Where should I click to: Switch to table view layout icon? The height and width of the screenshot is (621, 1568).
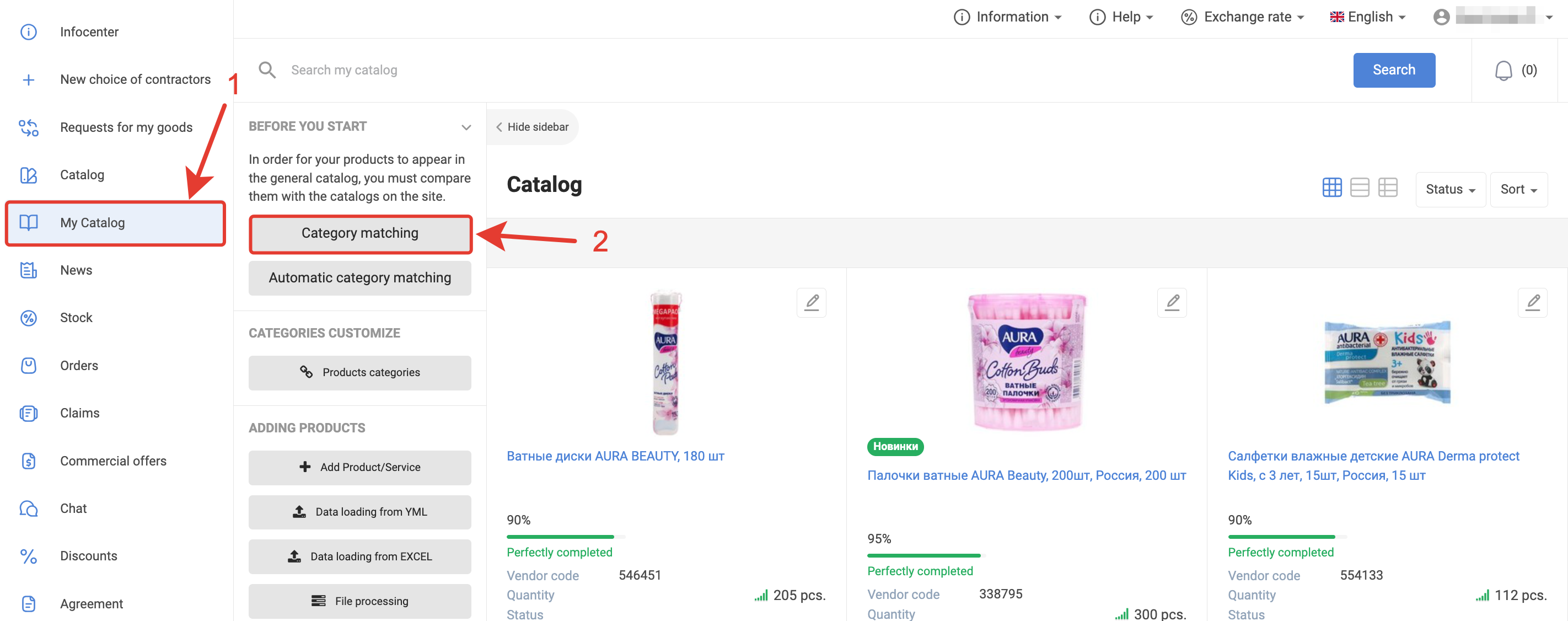[x=1387, y=188]
